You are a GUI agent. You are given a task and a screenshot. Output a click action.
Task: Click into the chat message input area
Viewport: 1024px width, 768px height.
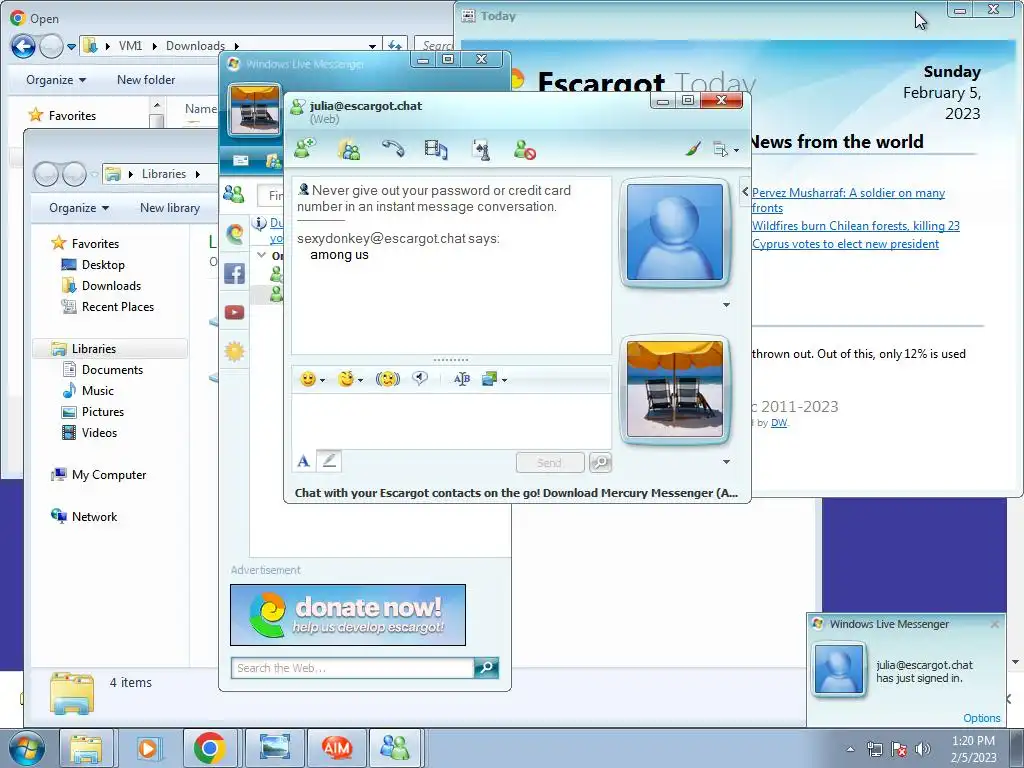click(451, 421)
